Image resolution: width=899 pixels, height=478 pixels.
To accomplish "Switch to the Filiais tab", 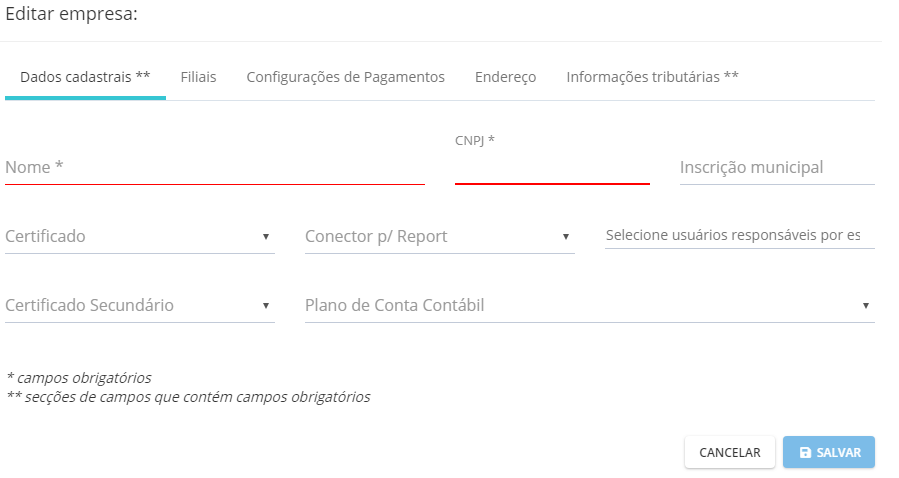I will point(198,77).
